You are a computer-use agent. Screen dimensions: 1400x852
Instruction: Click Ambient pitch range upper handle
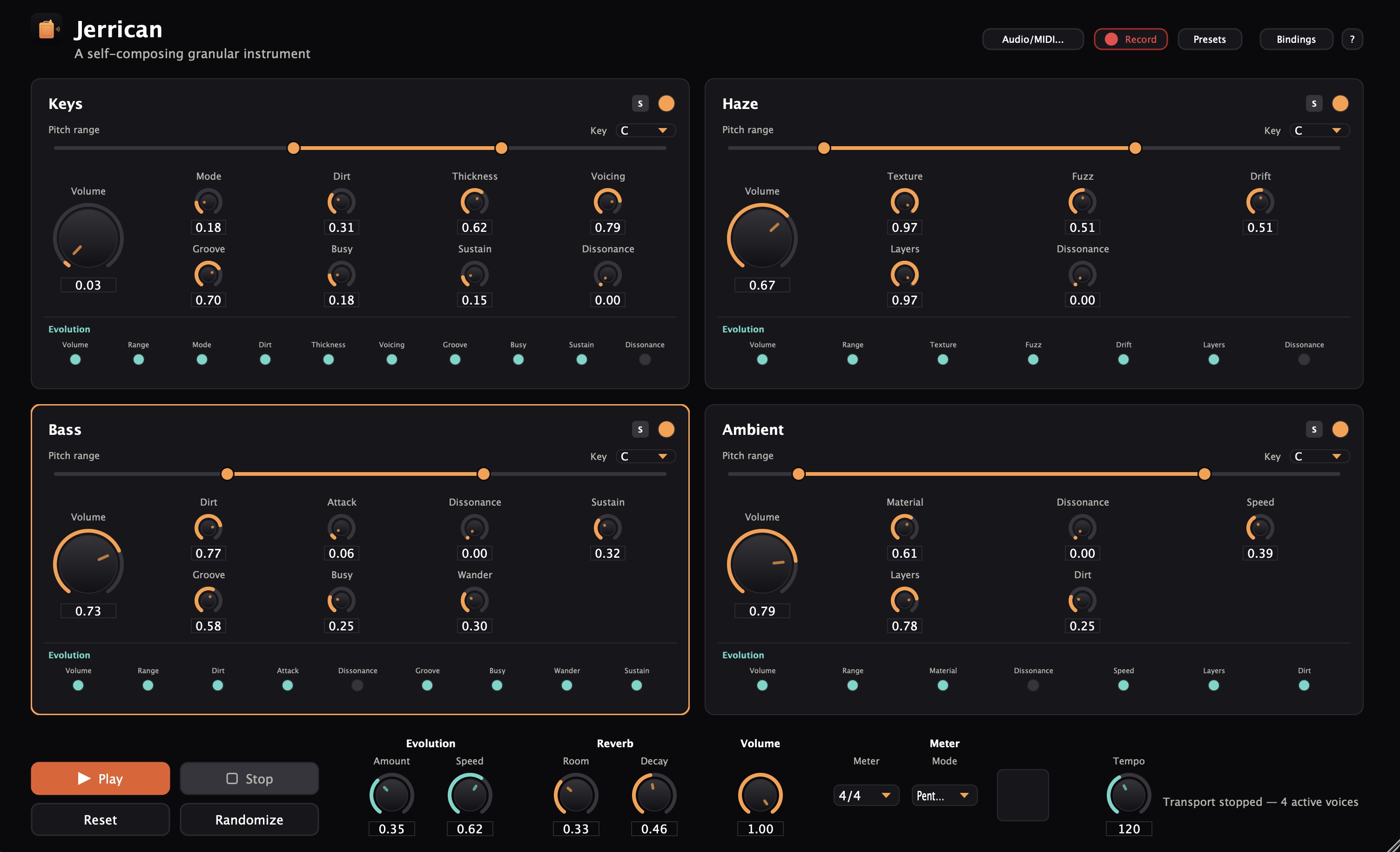tap(1204, 474)
